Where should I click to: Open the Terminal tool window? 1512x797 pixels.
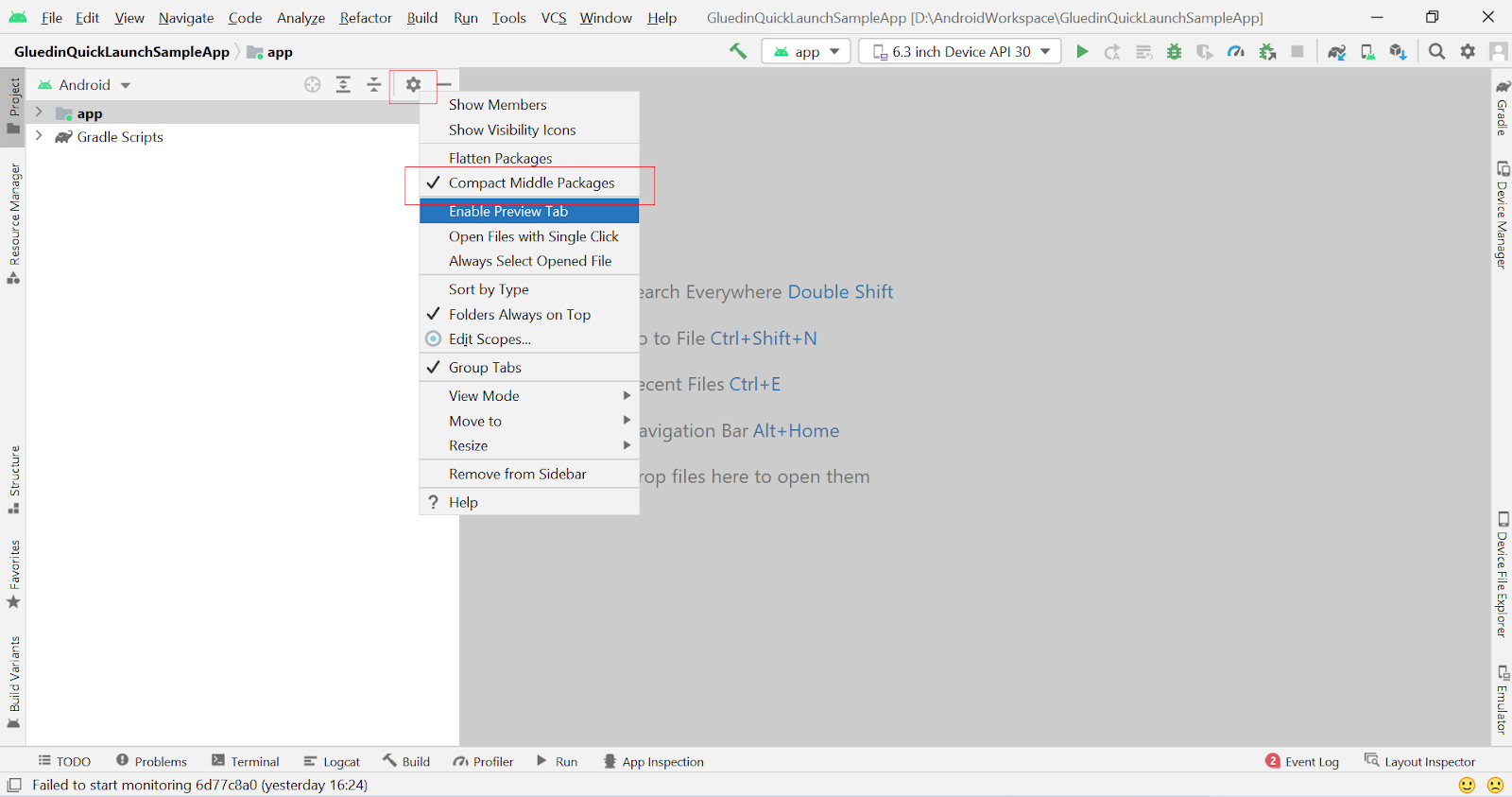pyautogui.click(x=246, y=761)
